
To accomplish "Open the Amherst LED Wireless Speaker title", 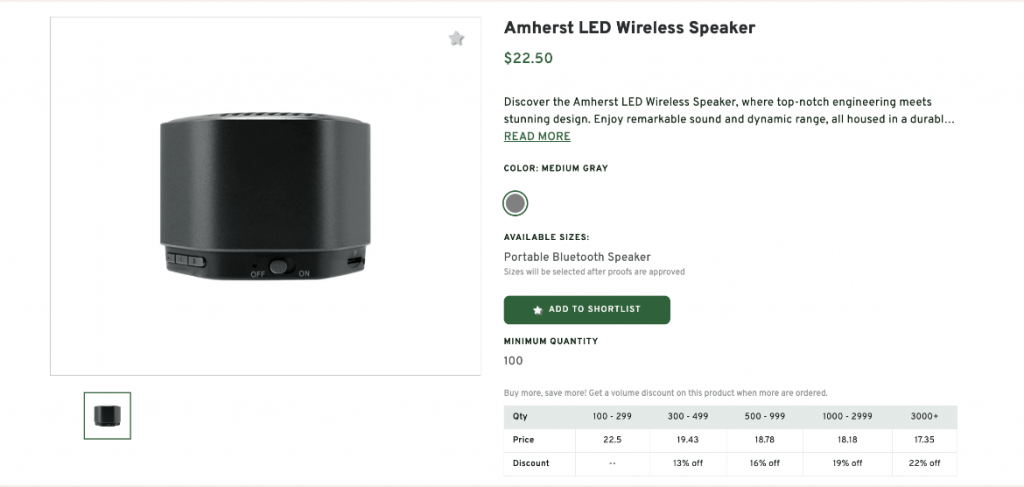I will pyautogui.click(x=629, y=27).
